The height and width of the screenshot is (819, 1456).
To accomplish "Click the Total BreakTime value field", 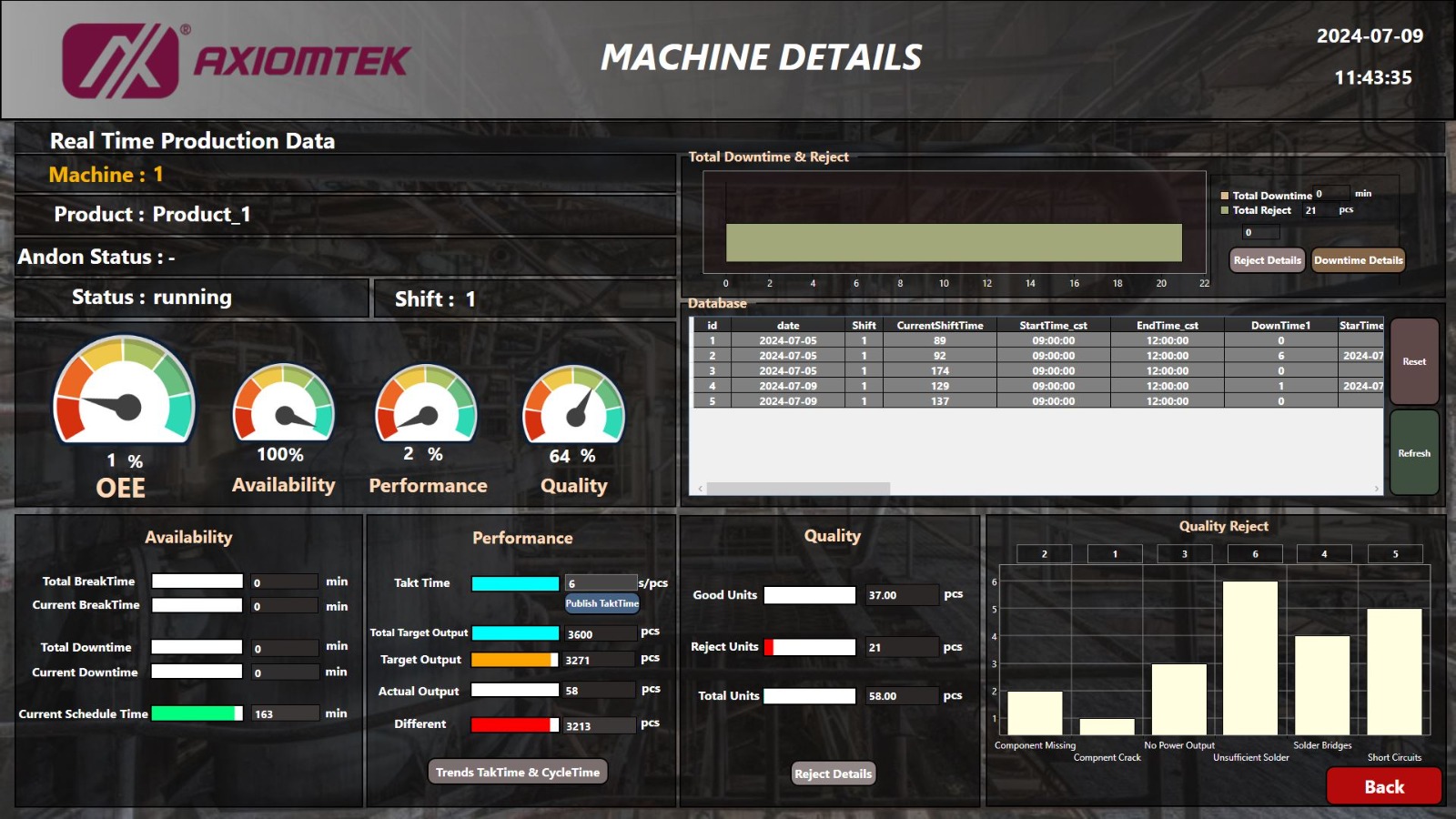I will click(285, 582).
